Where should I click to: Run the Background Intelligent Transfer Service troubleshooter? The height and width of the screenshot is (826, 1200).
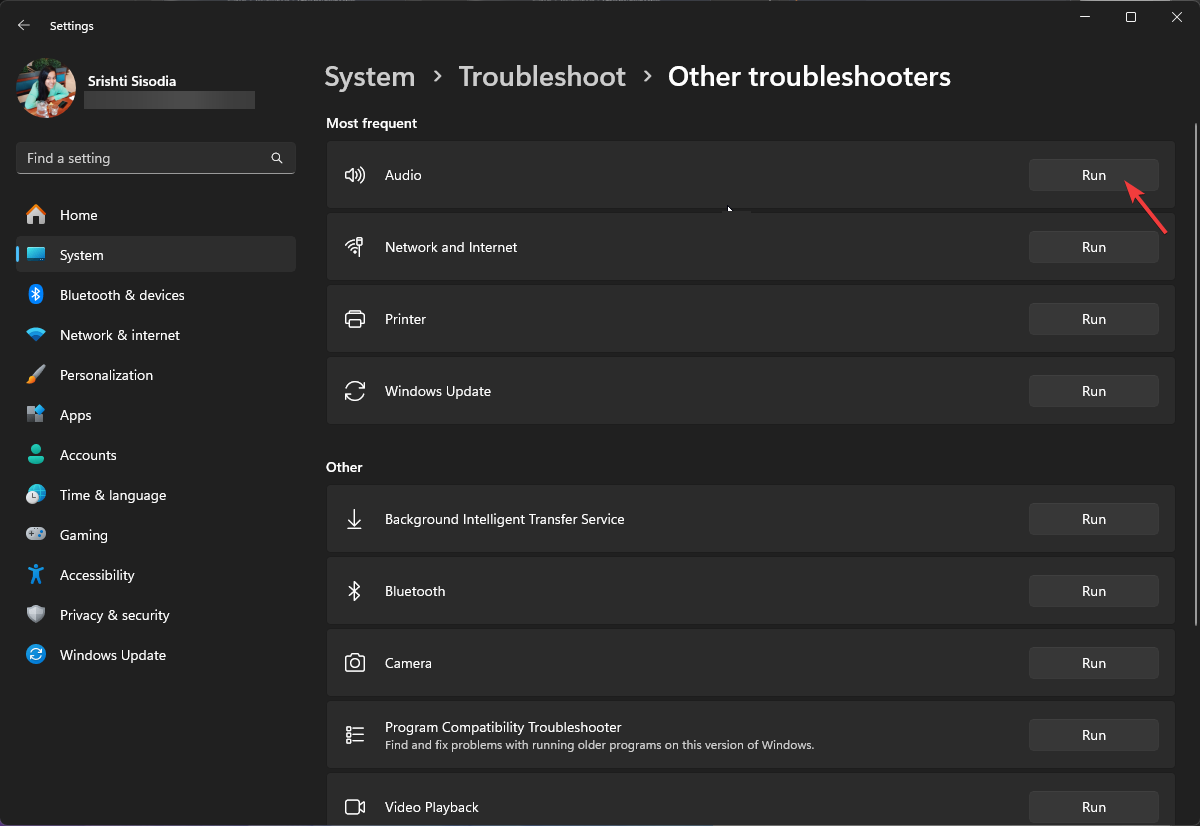coord(1093,519)
